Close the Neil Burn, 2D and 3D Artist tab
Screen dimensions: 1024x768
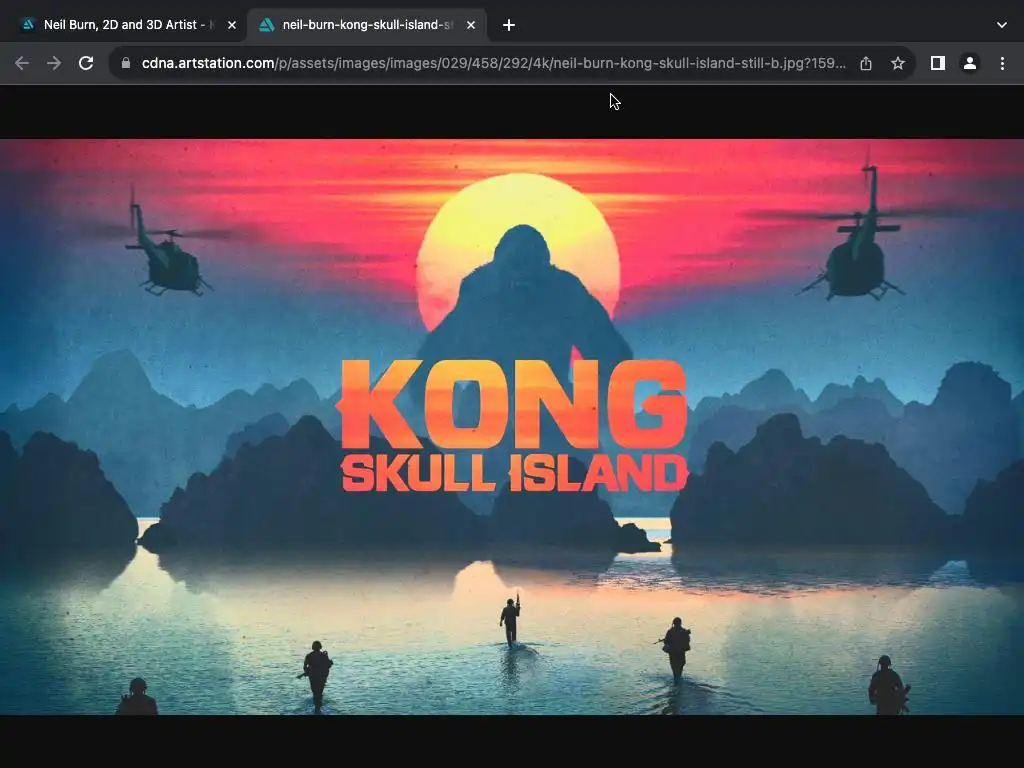pyautogui.click(x=232, y=25)
